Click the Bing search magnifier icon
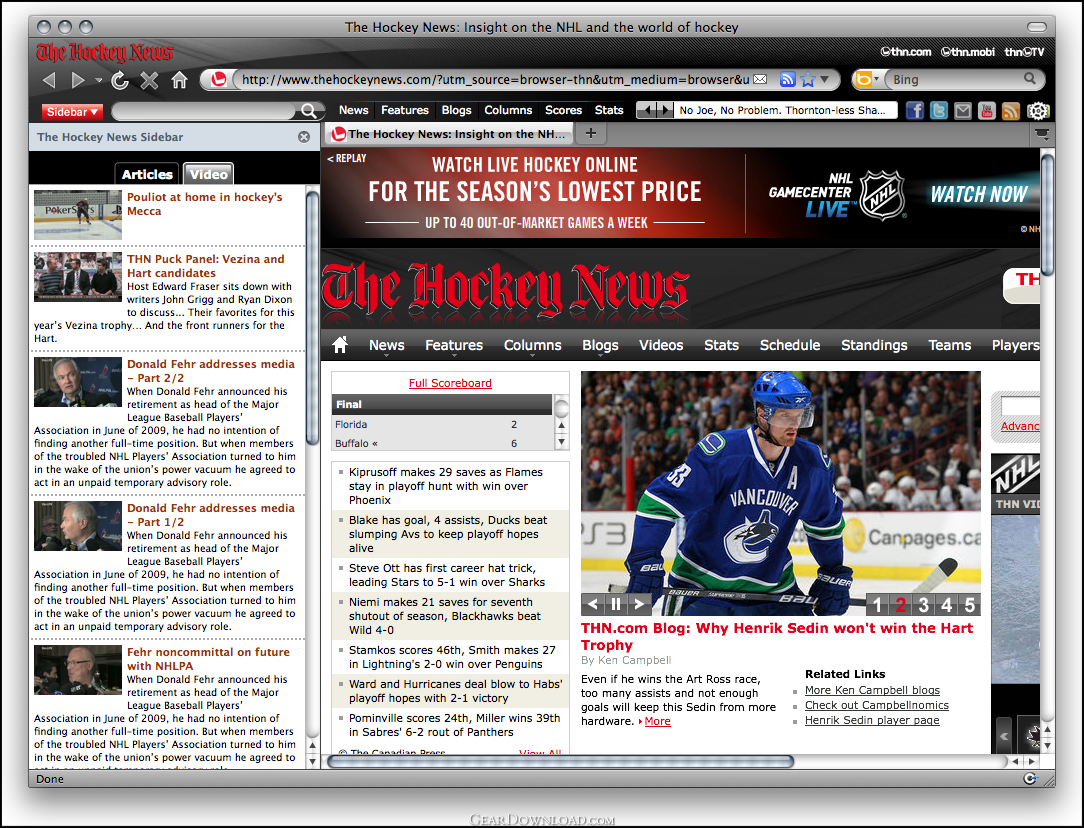 [x=1030, y=79]
